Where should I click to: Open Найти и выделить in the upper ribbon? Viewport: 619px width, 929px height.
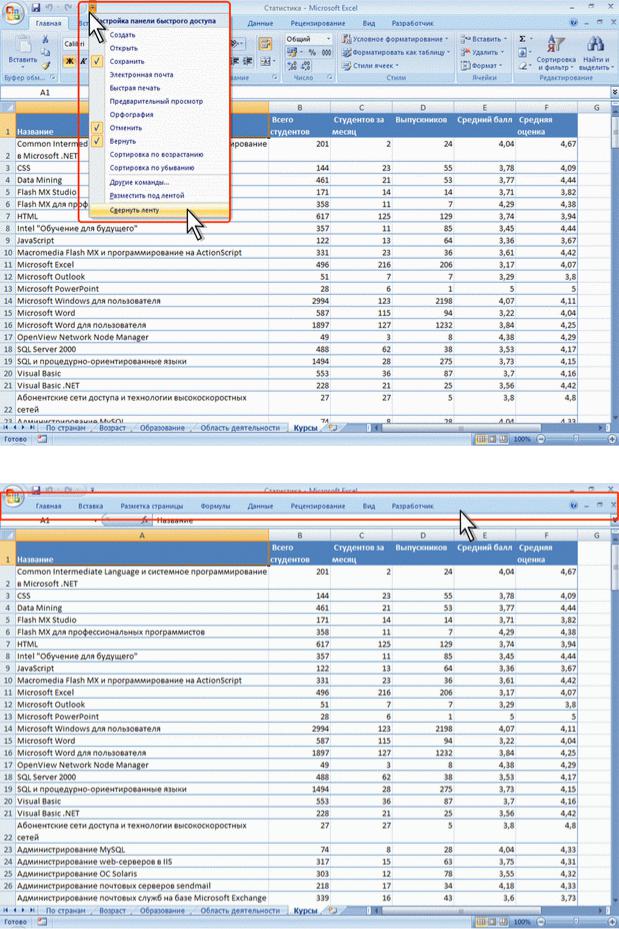595,53
